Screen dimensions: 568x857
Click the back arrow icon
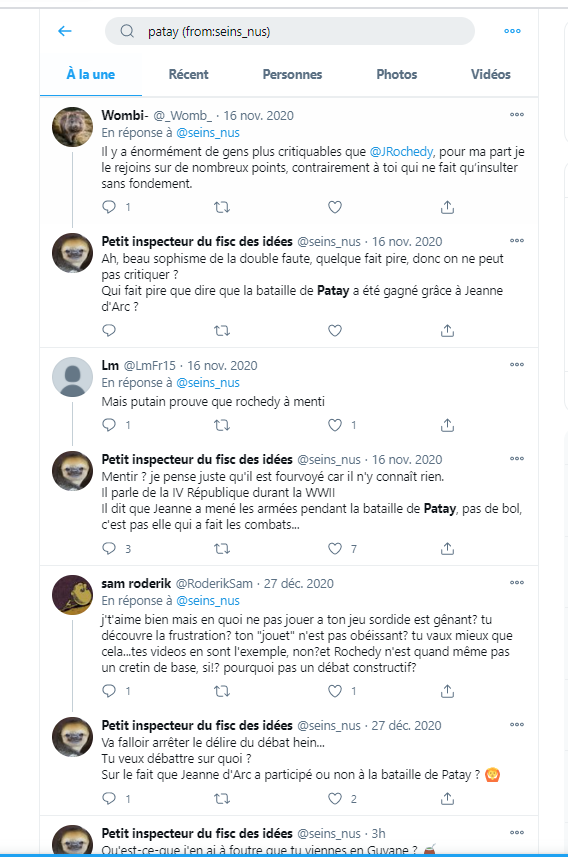point(65,31)
